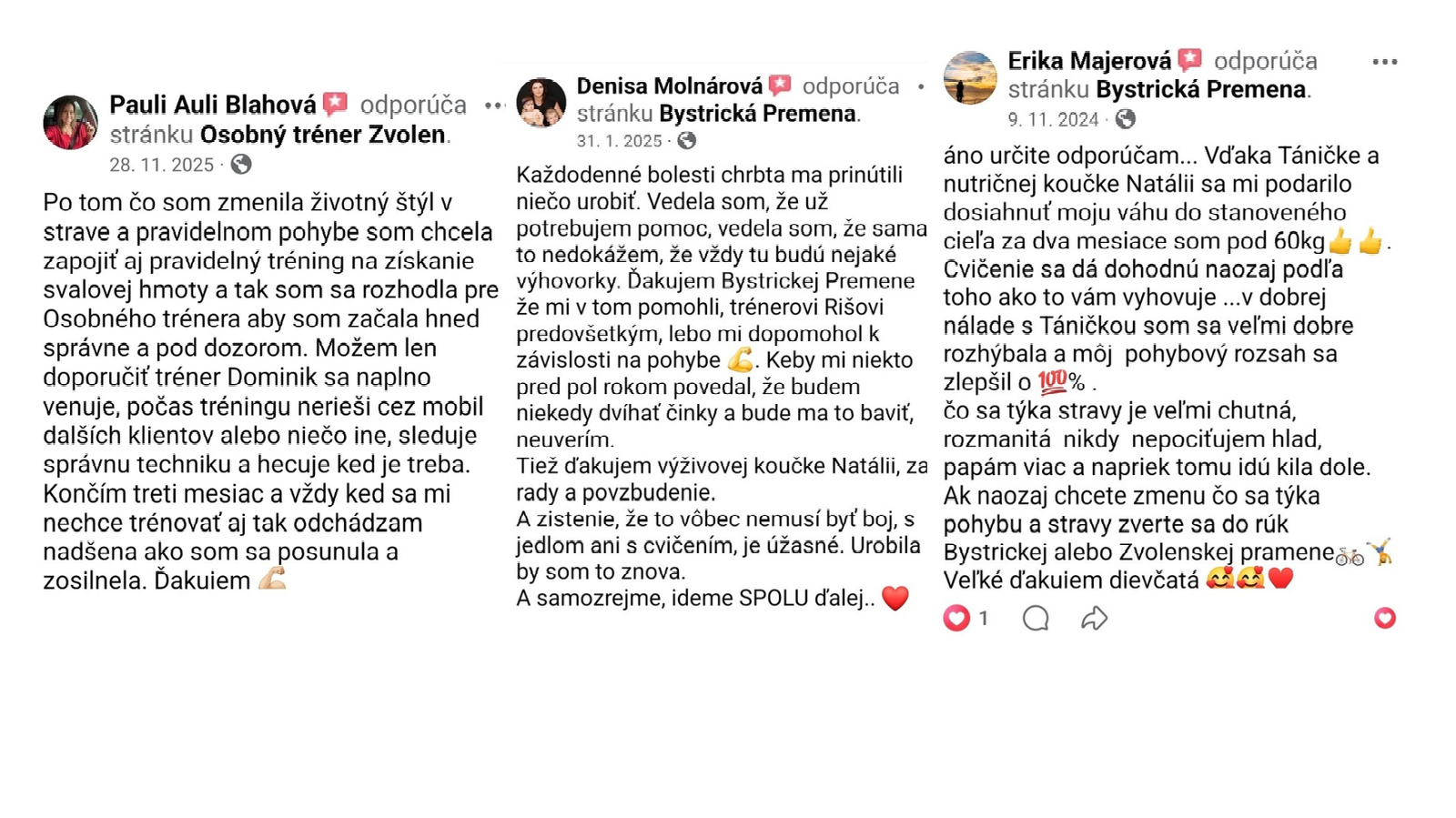Click the recommendation badge next to Denisa Molnárová
The height and width of the screenshot is (818, 1456).
coord(780,86)
